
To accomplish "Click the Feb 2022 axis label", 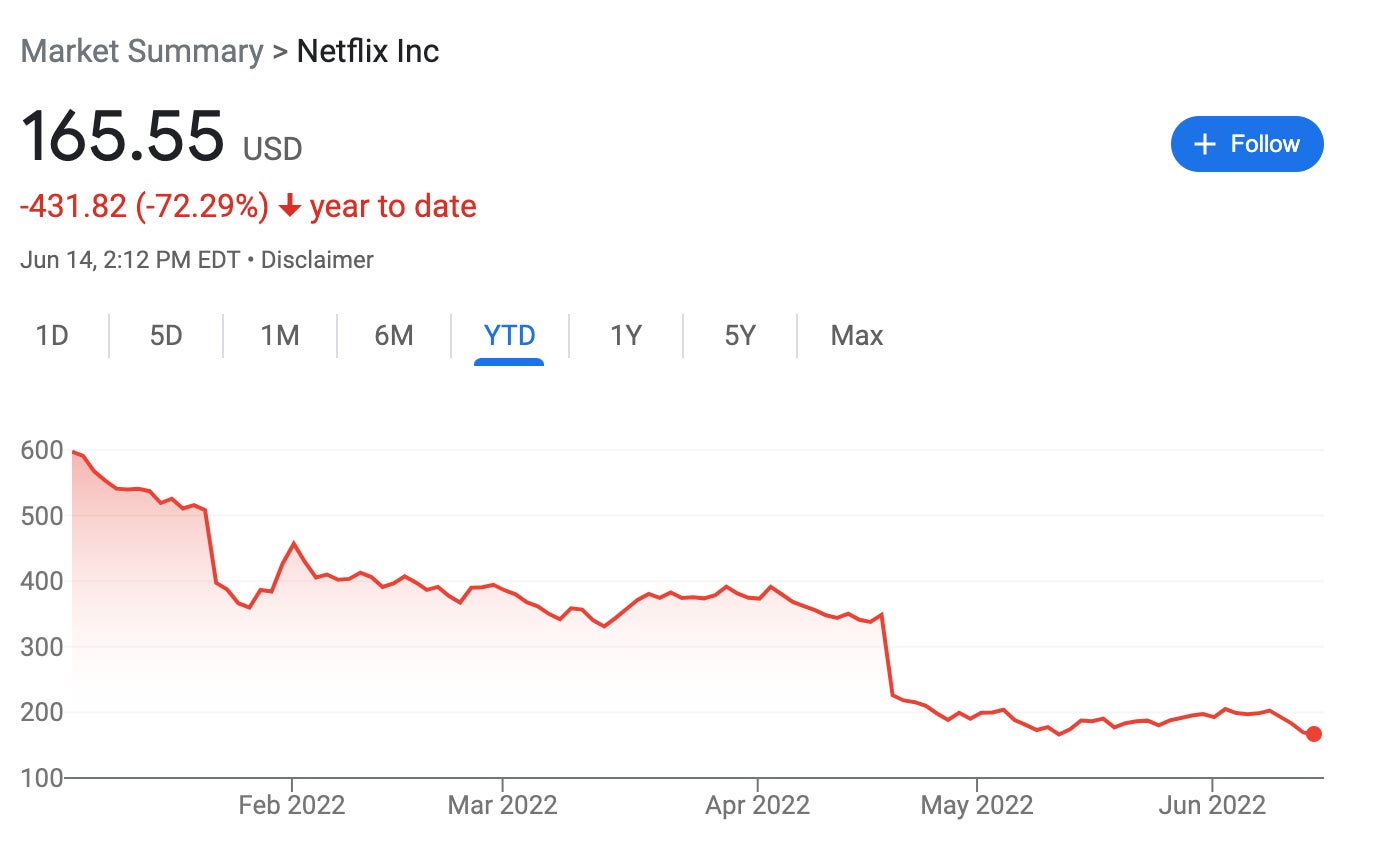I will click(x=292, y=805).
